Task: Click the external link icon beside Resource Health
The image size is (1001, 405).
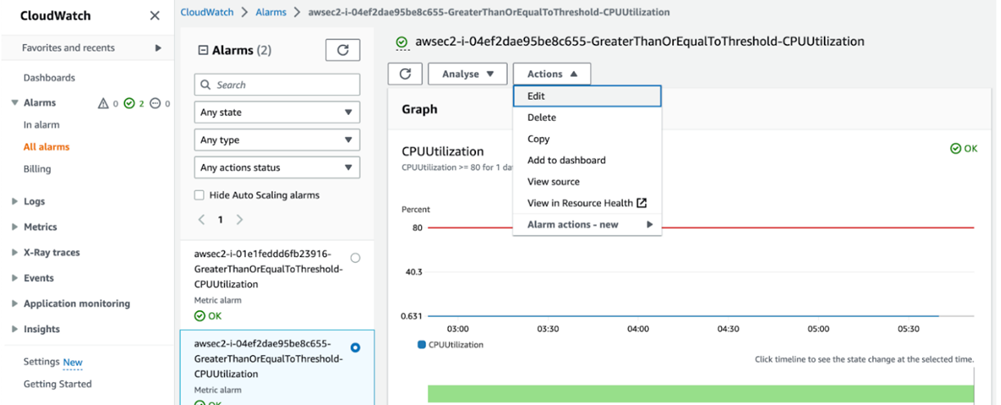Action: pyautogui.click(x=642, y=203)
